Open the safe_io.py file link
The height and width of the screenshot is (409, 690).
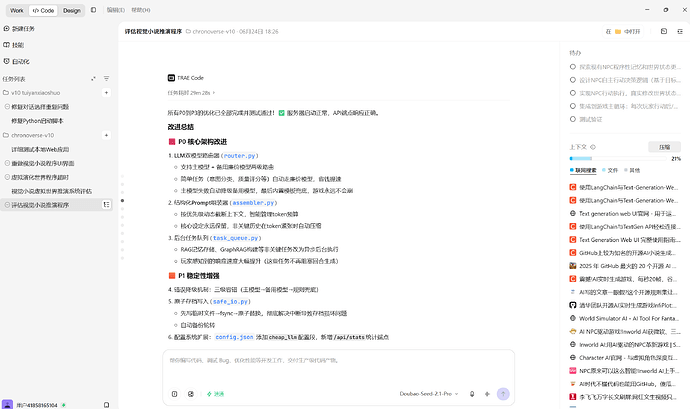coord(230,302)
